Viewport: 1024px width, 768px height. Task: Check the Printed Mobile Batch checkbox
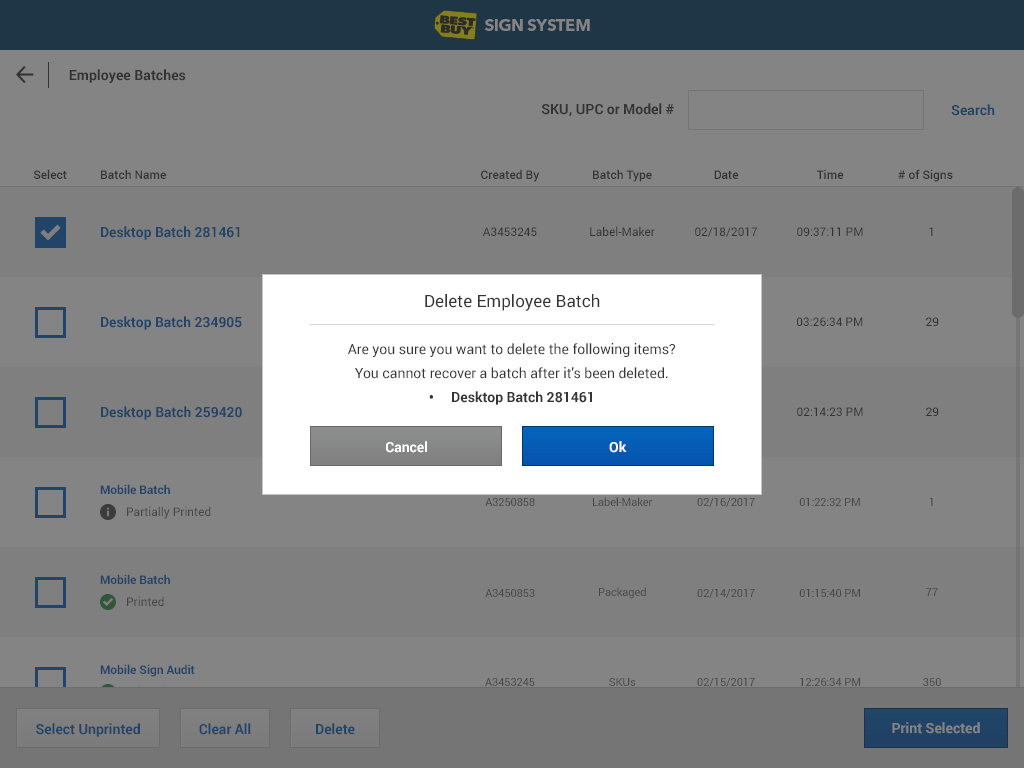tap(50, 593)
